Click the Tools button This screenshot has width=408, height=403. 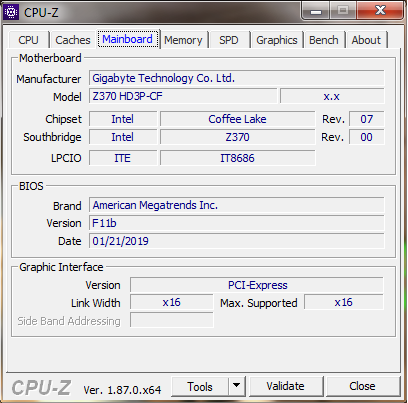[200, 386]
